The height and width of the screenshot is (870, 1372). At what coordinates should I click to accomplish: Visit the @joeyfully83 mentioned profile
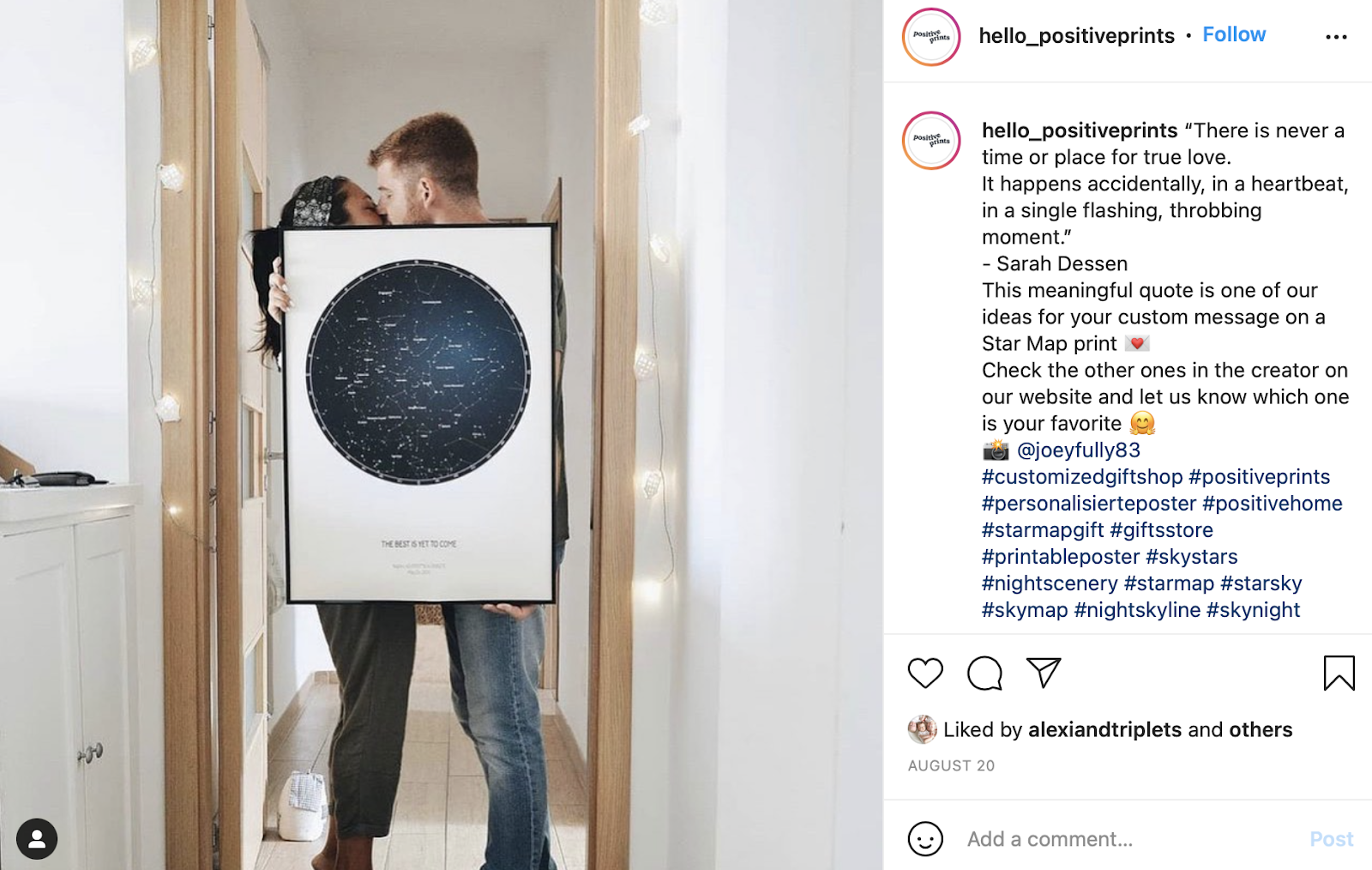1079,450
